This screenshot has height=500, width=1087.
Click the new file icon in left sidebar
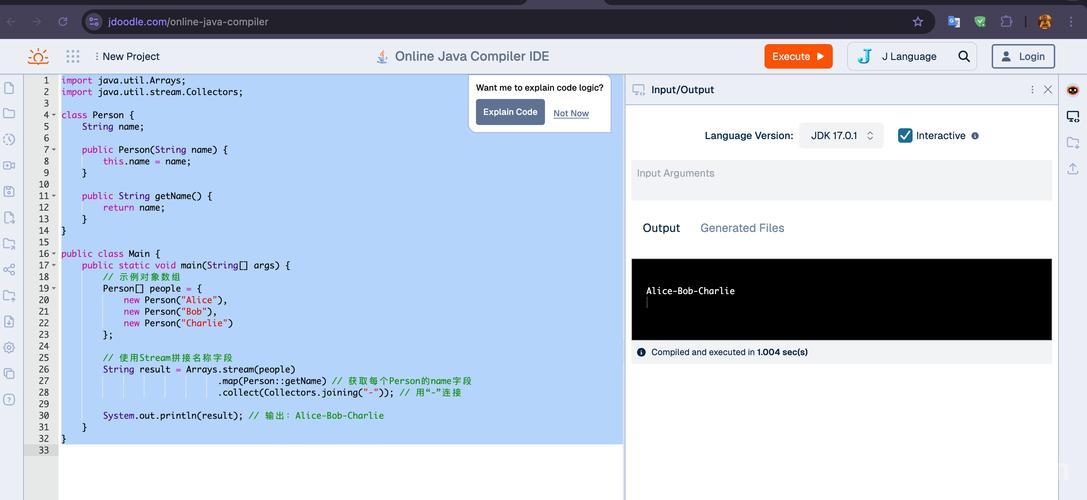coord(9,88)
